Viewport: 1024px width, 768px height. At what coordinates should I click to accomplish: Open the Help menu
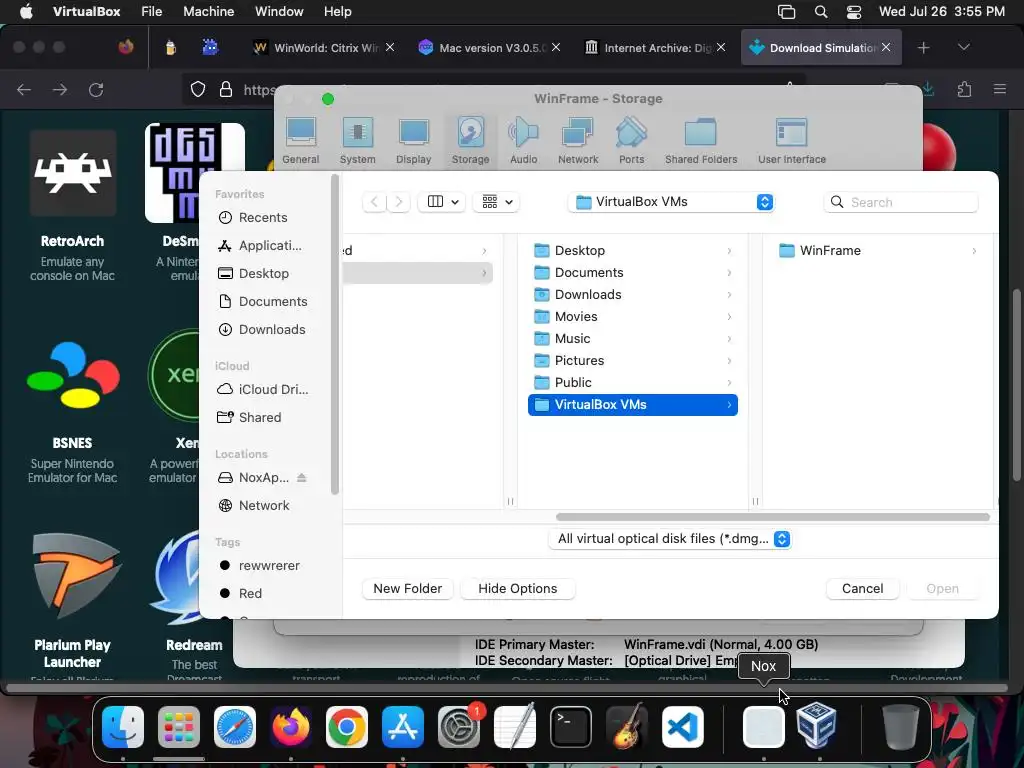338,12
